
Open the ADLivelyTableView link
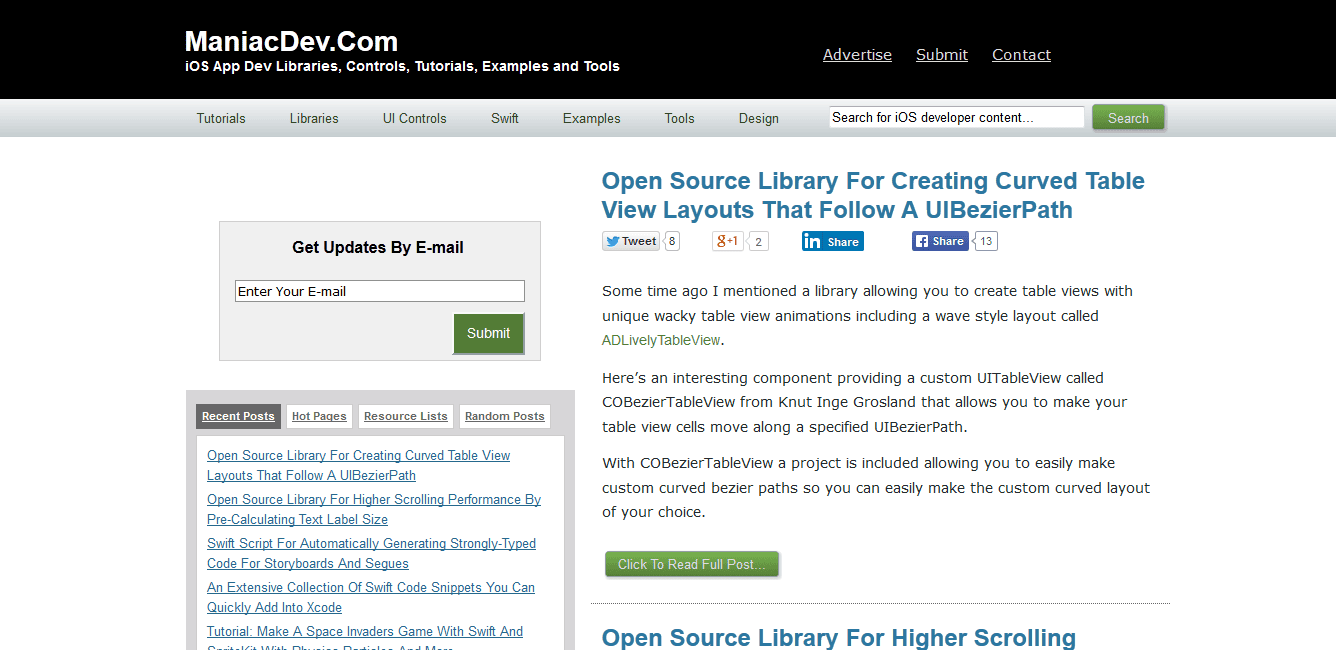tap(661, 340)
